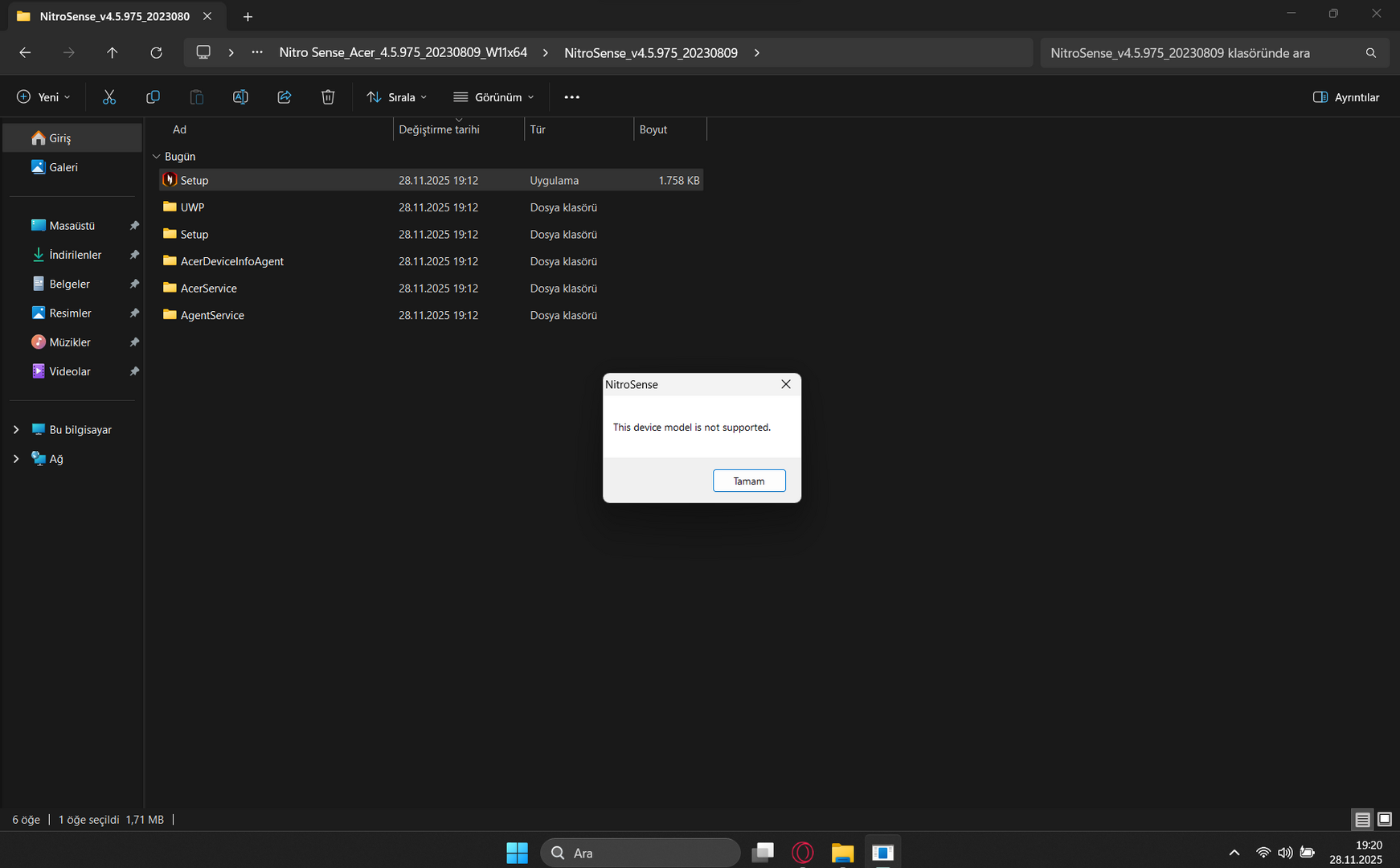Open the Görünüm view dropdown
Image resolution: width=1400 pixels, height=868 pixels.
493,97
